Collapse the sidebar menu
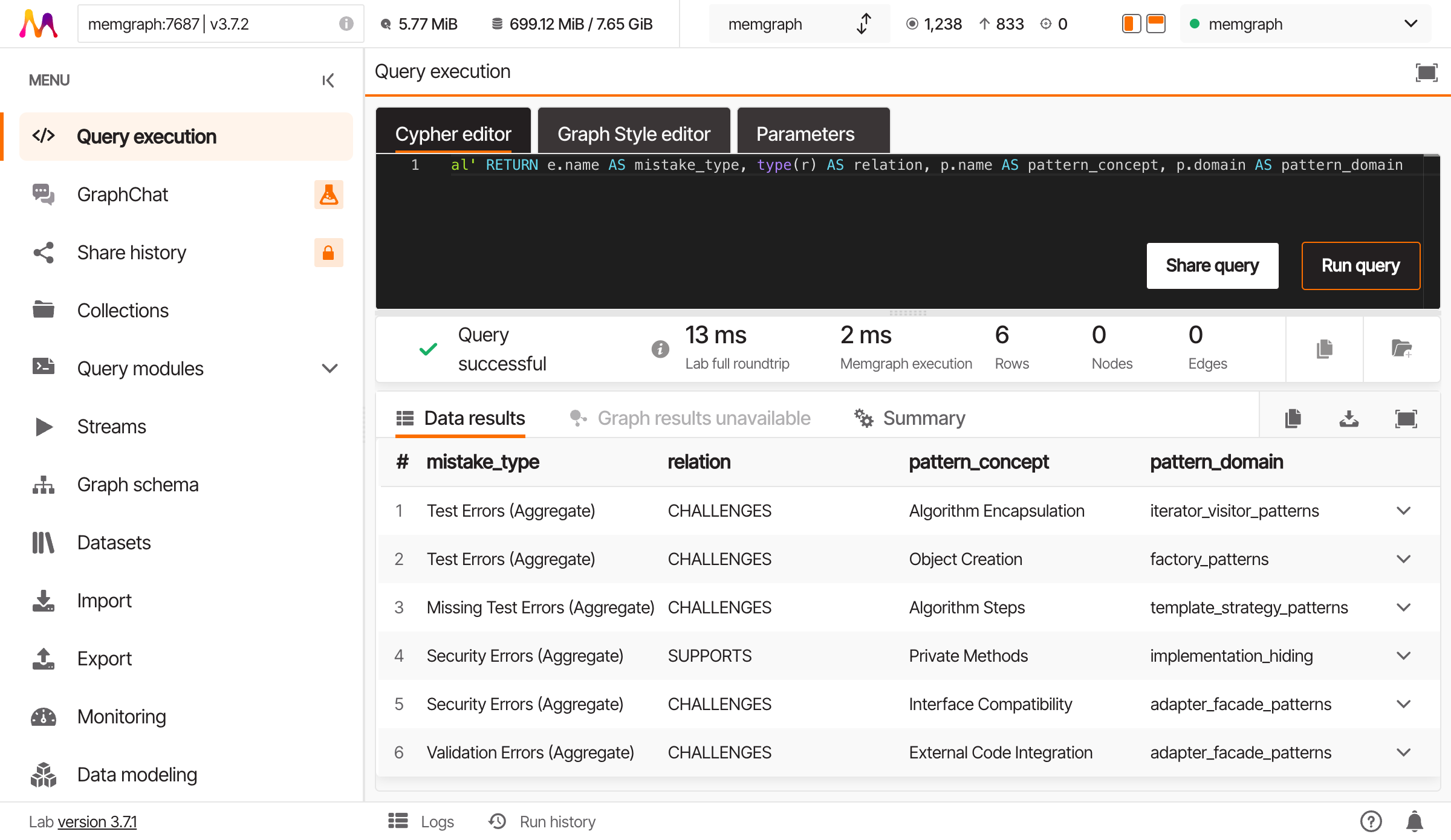 pos(328,79)
